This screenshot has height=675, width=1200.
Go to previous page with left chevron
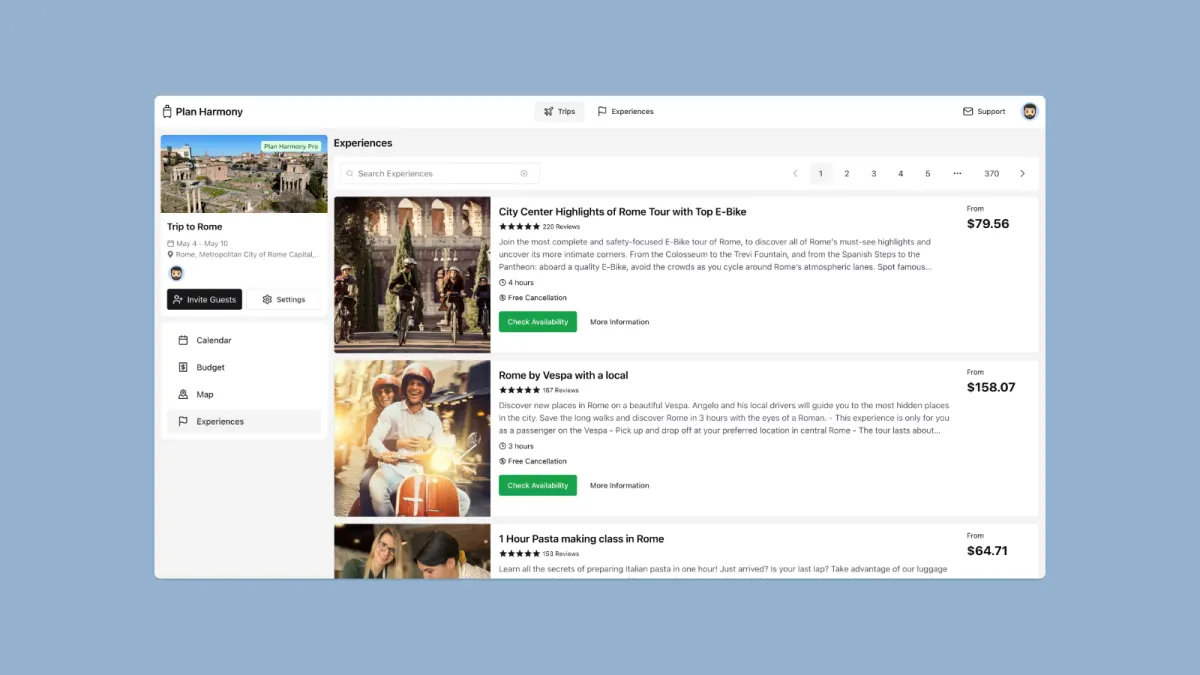pyautogui.click(x=795, y=173)
